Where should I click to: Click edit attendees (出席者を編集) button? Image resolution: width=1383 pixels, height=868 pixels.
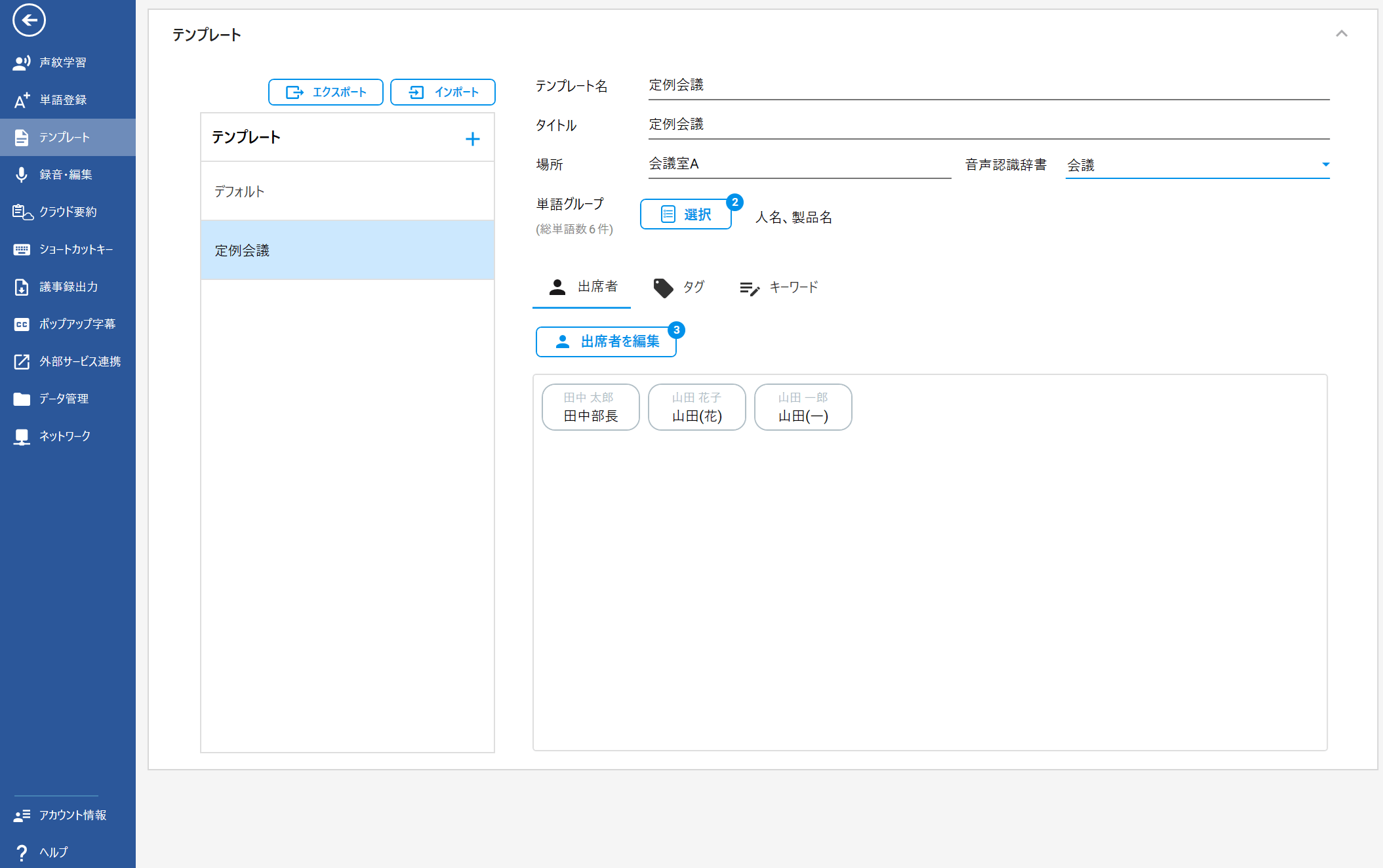pyautogui.click(x=606, y=342)
